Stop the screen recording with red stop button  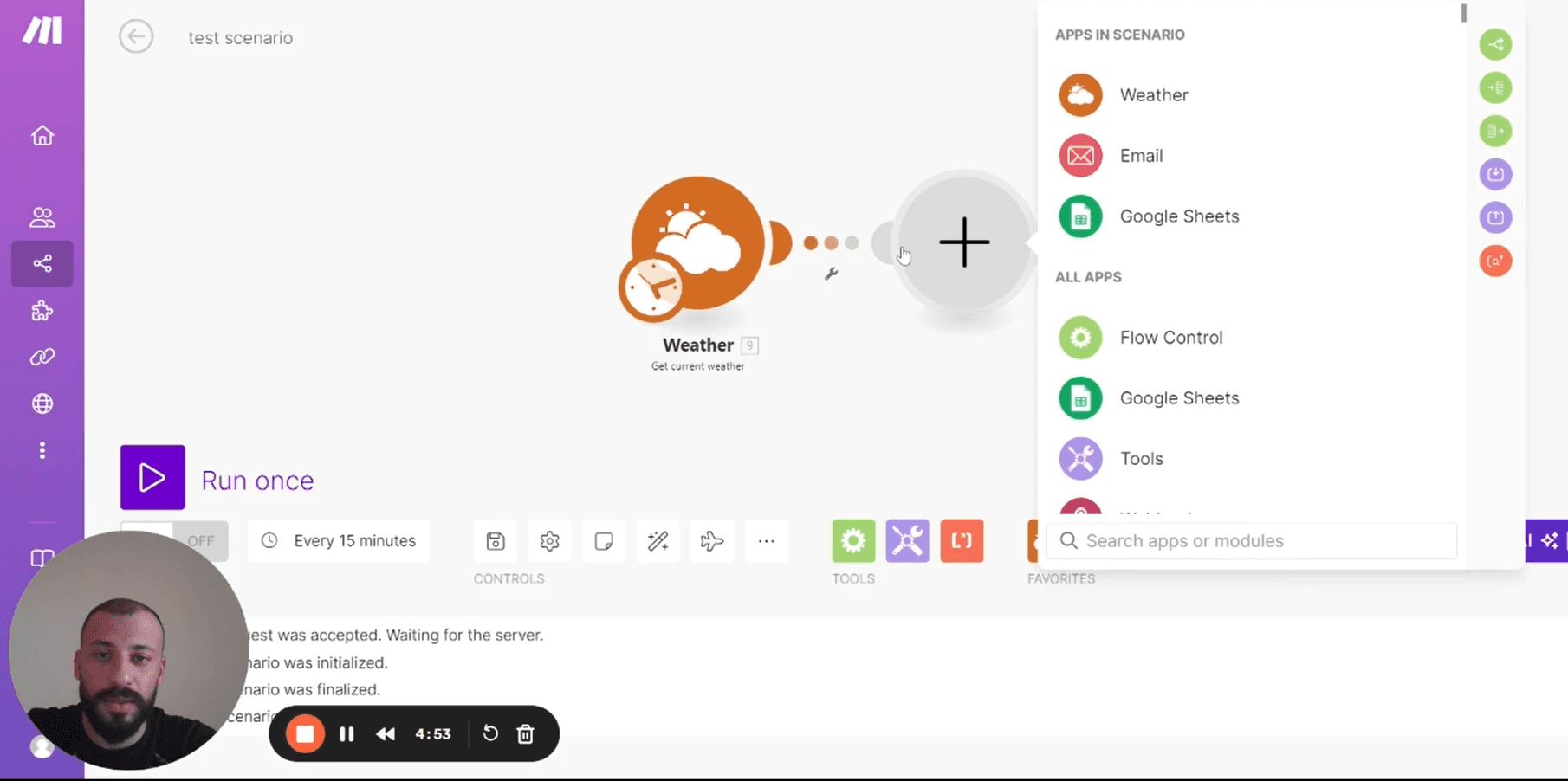(305, 734)
